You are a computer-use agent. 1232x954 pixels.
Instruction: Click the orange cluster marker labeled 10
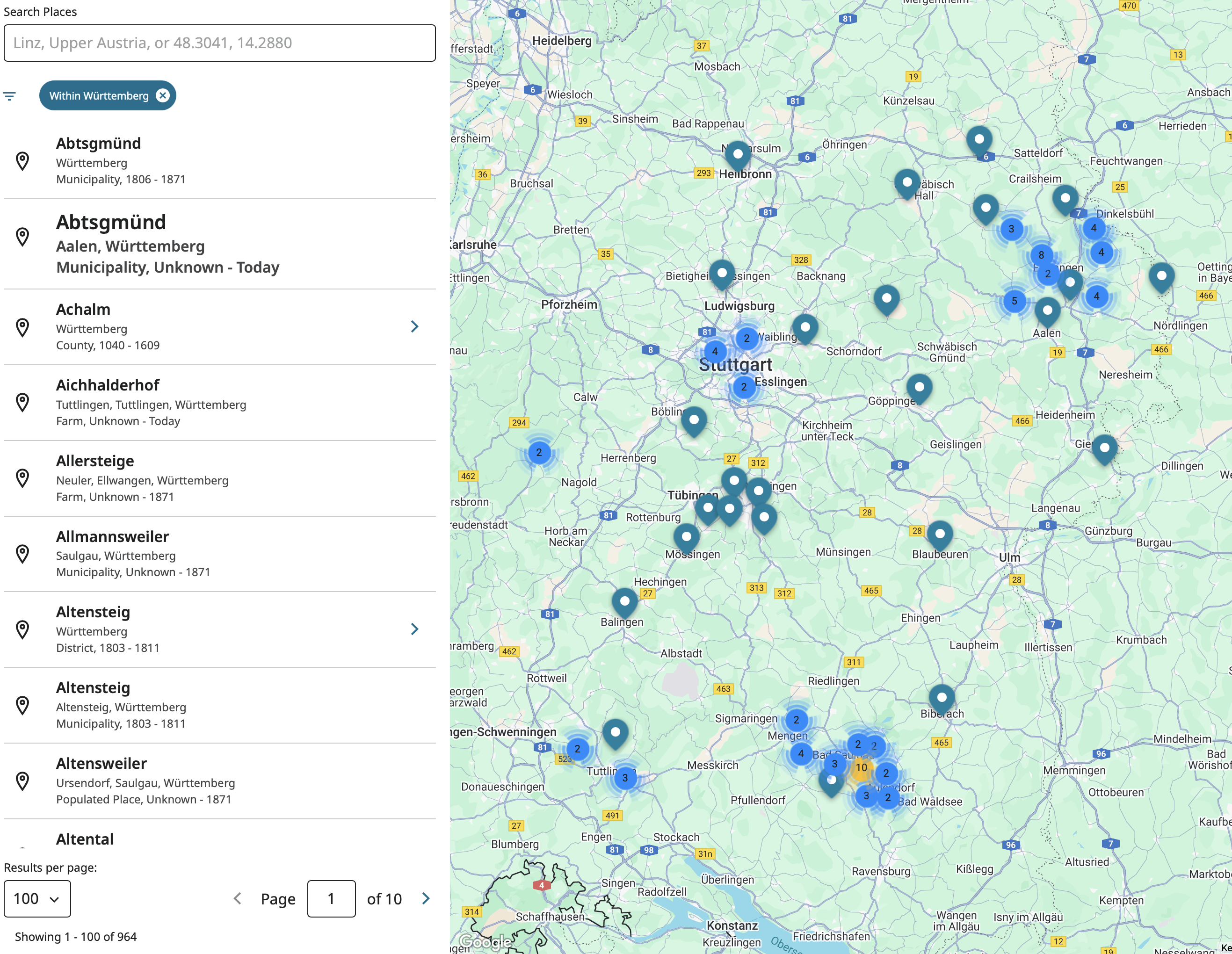(861, 767)
